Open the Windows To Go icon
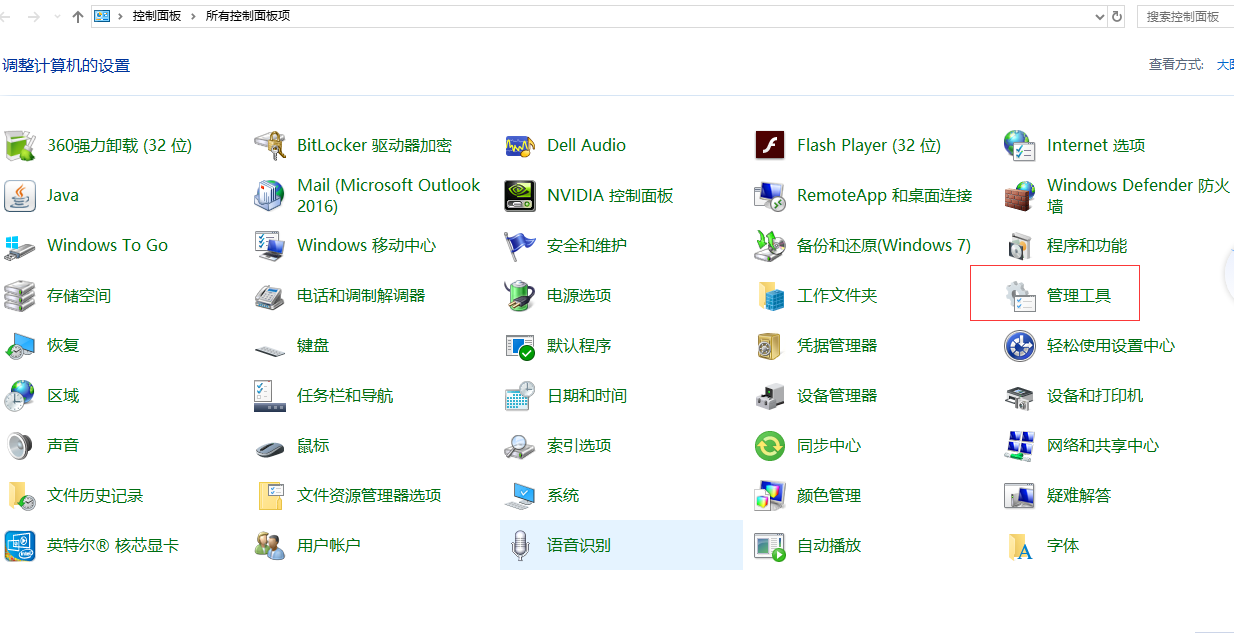This screenshot has height=633, width=1234. pos(20,245)
